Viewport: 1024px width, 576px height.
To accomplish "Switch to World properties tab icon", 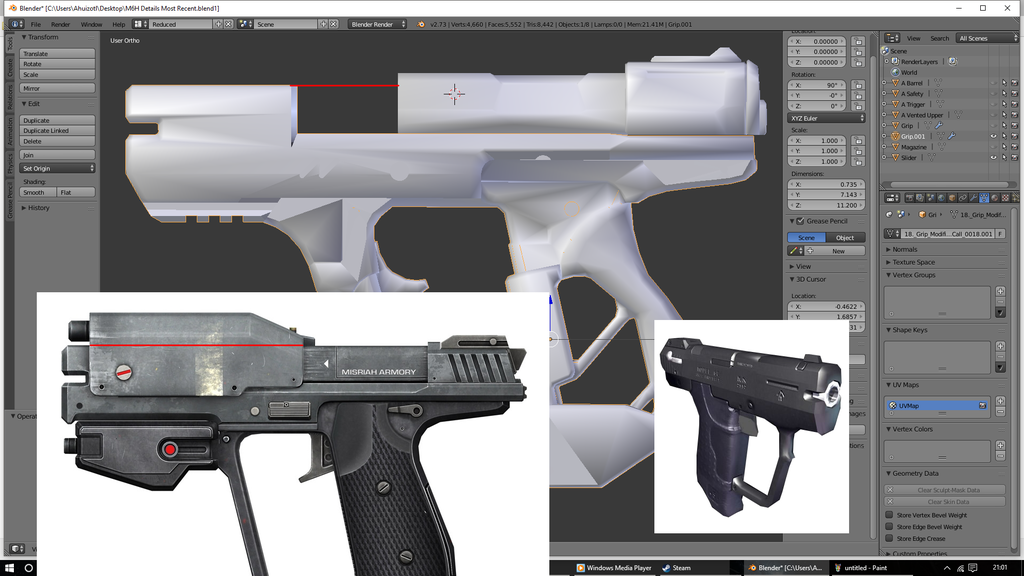I will 941,198.
